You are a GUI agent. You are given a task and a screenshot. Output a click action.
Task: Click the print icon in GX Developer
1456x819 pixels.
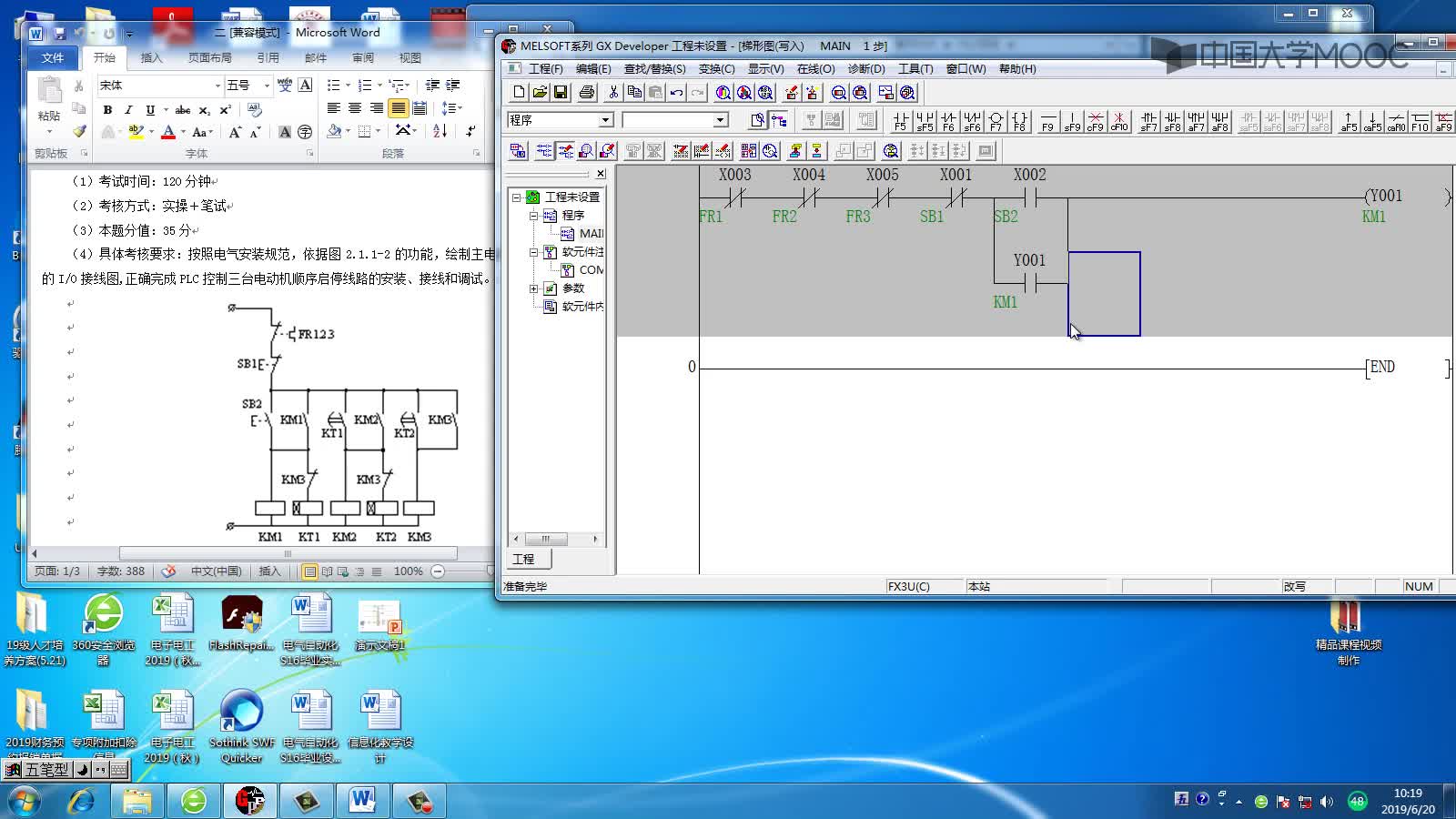point(587,93)
